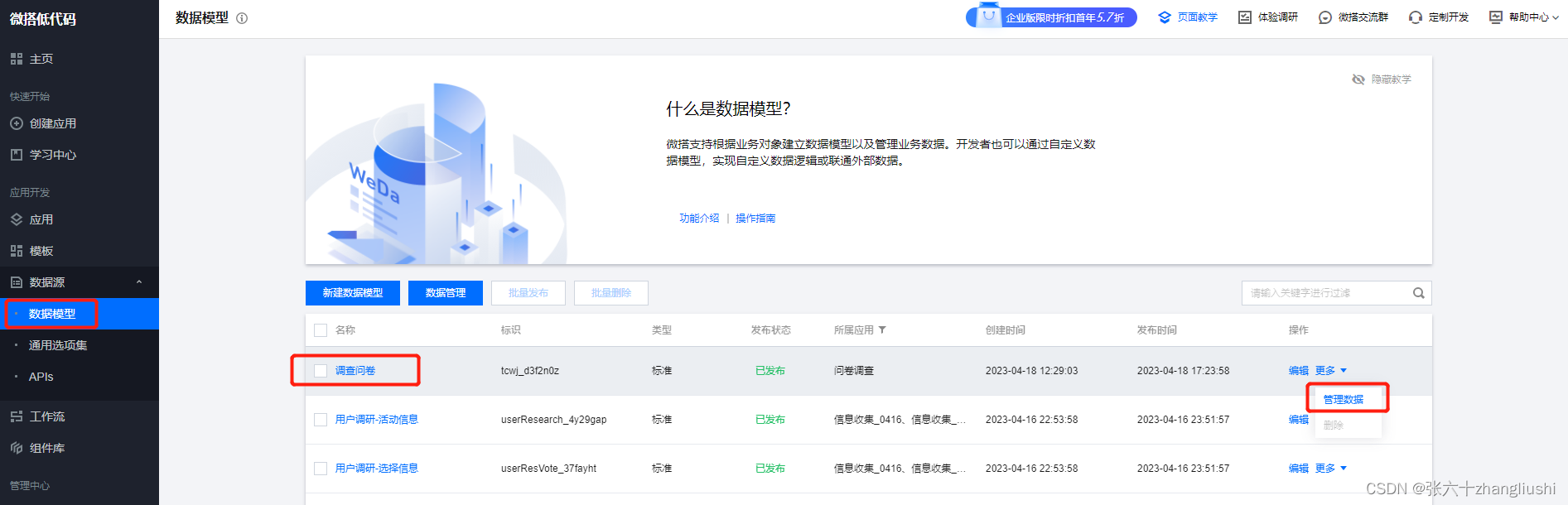Open the 主页 home icon in sidebar
Screen dimensions: 1568x505
click(17, 59)
